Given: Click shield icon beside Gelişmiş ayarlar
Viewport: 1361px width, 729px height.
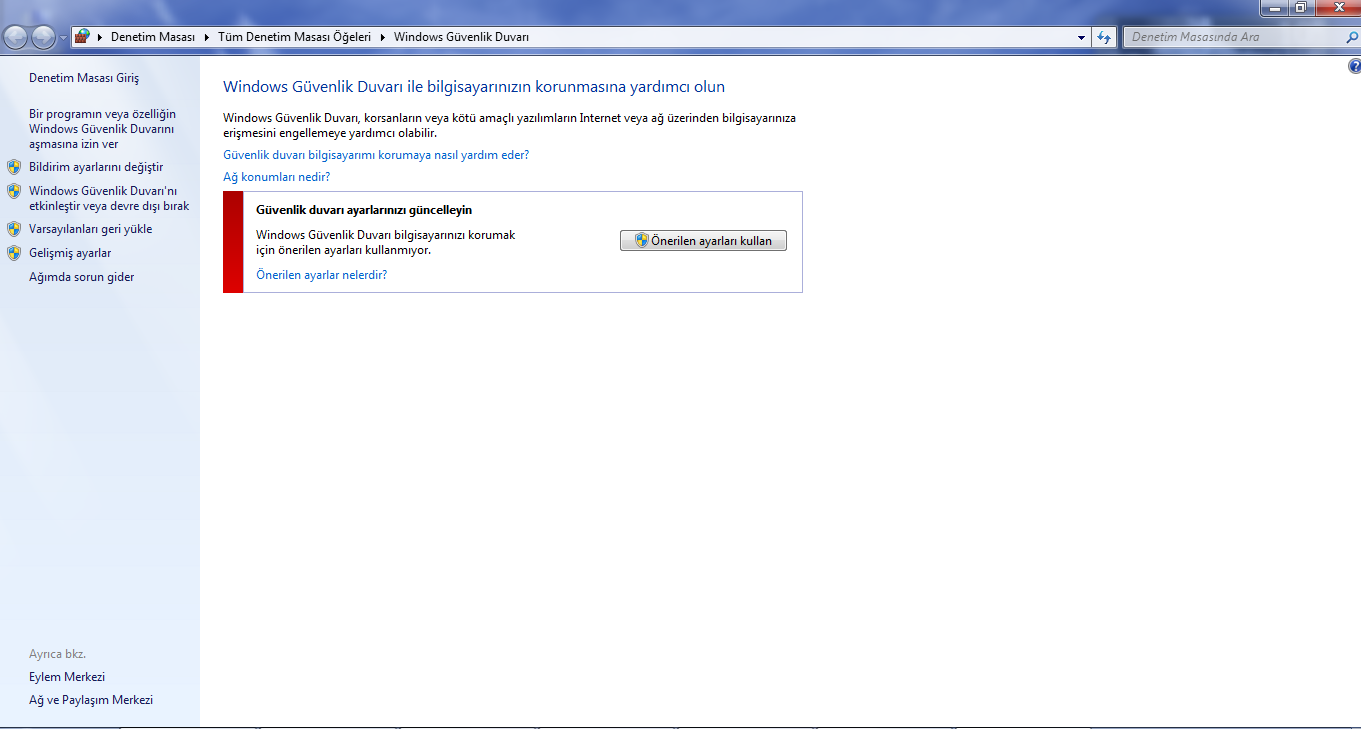Looking at the screenshot, I should (x=14, y=253).
